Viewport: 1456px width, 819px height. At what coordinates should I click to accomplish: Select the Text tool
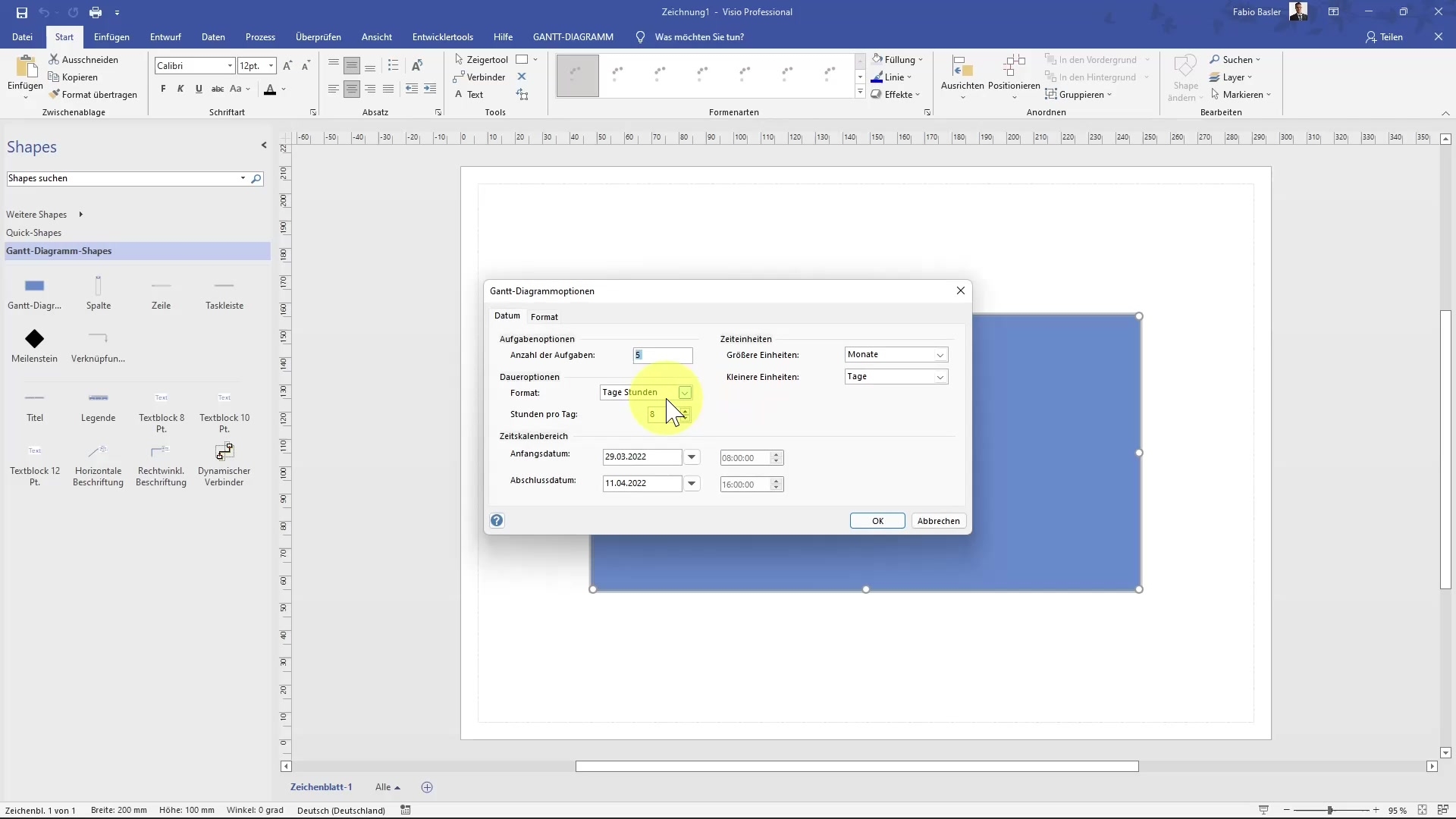tap(470, 94)
